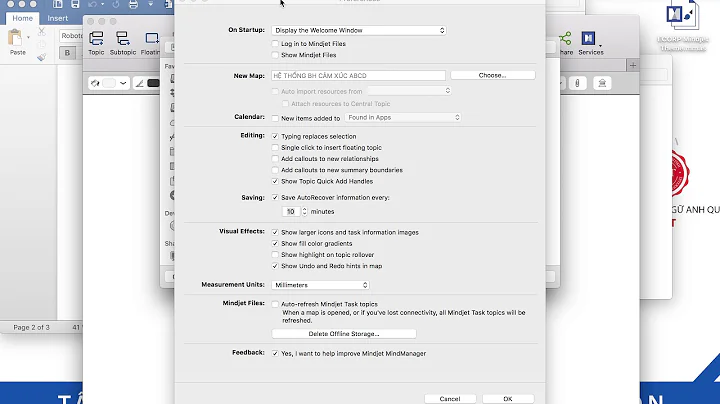The width and height of the screenshot is (720, 404).
Task: Click the line color pen icon
Action: click(x=140, y=83)
